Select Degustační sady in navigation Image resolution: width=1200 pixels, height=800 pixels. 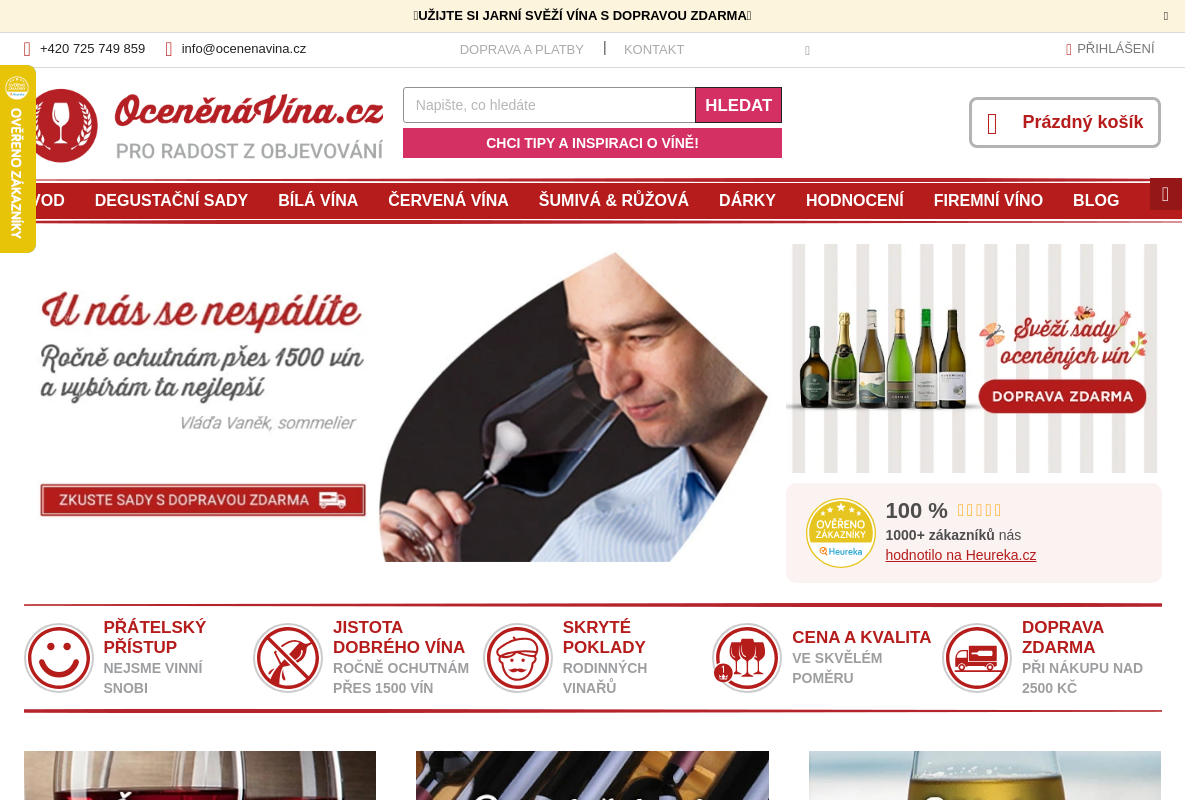tap(171, 200)
